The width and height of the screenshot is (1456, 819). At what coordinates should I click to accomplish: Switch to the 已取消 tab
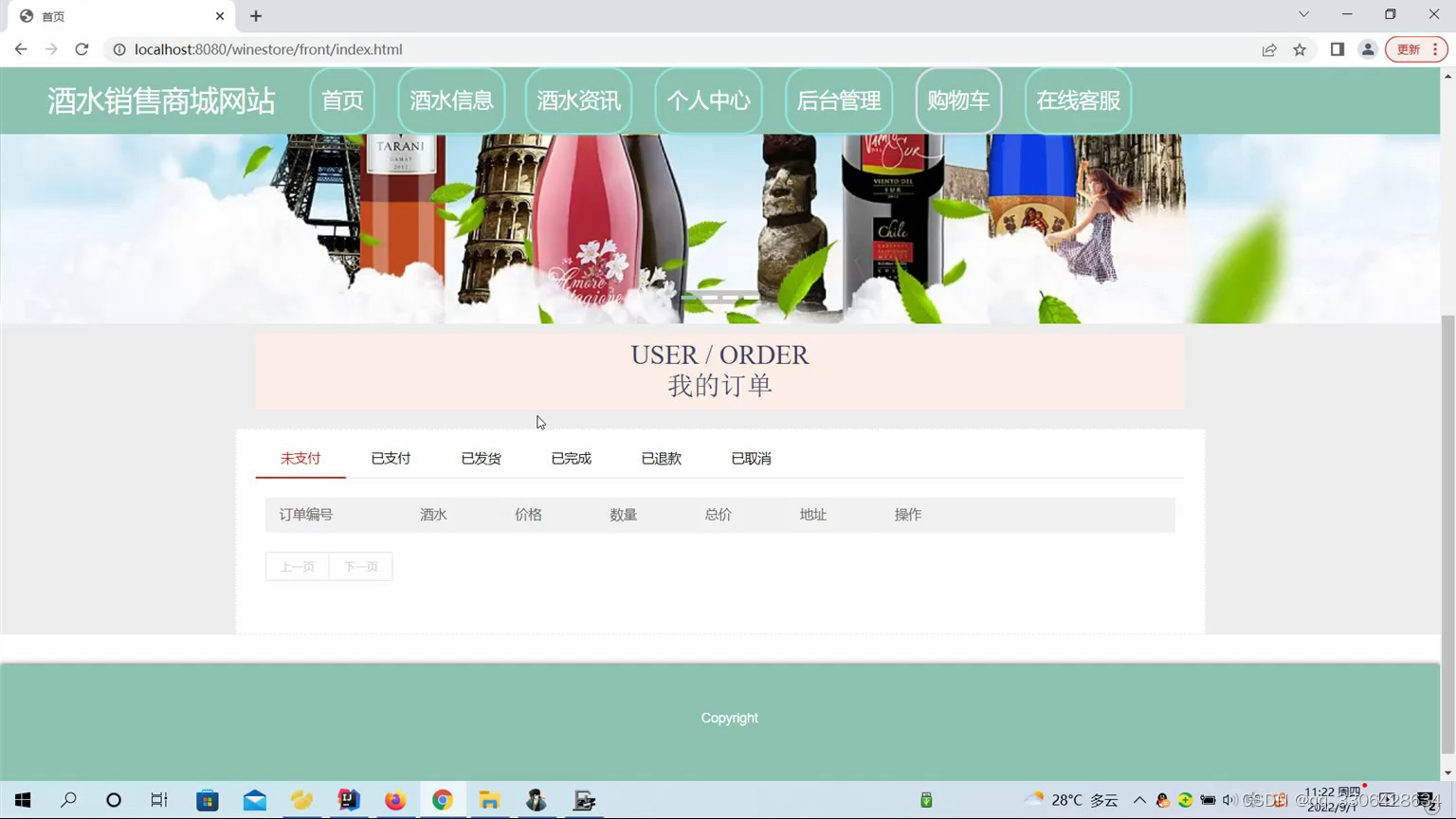tap(751, 459)
